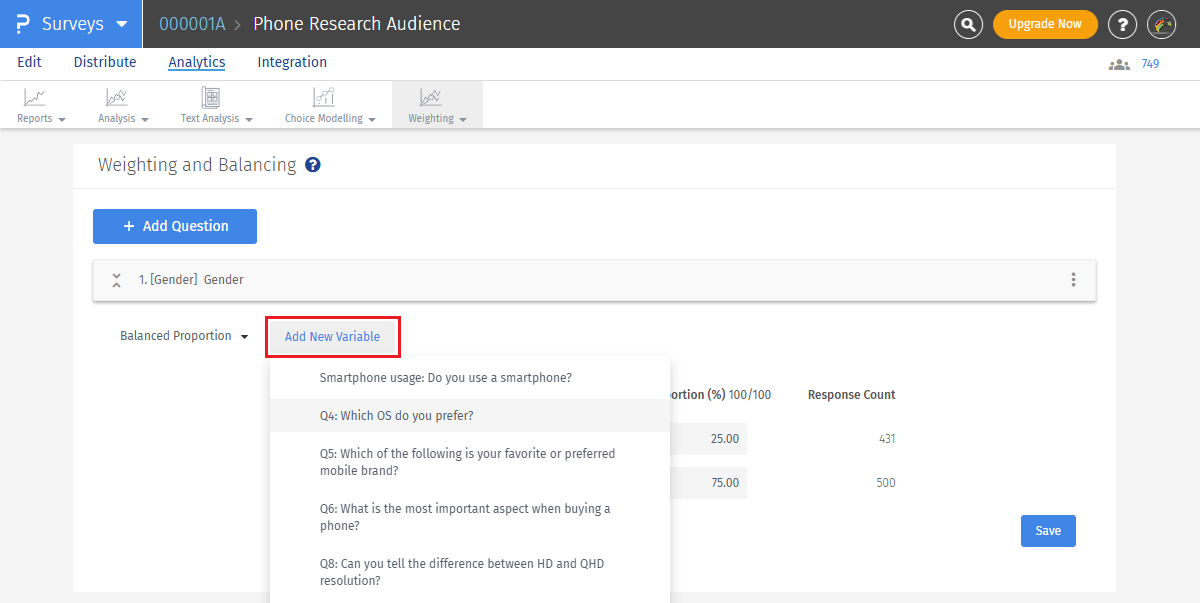Switch to the Distribute tab

[x=105, y=62]
